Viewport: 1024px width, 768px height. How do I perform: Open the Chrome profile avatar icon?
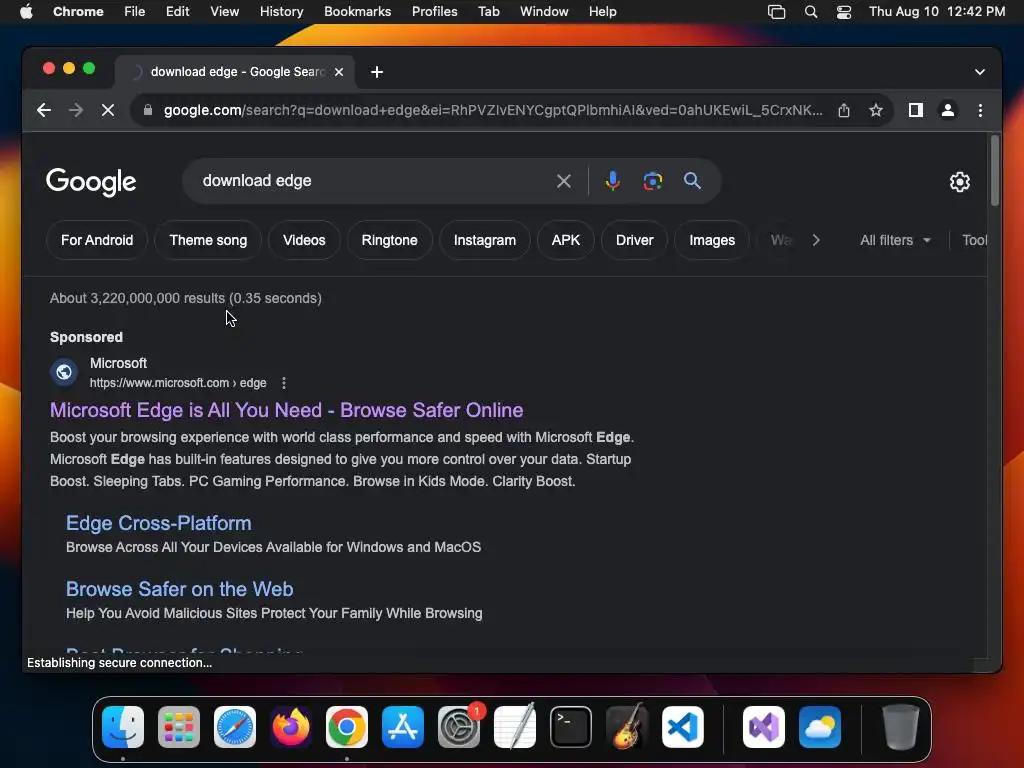pos(948,110)
